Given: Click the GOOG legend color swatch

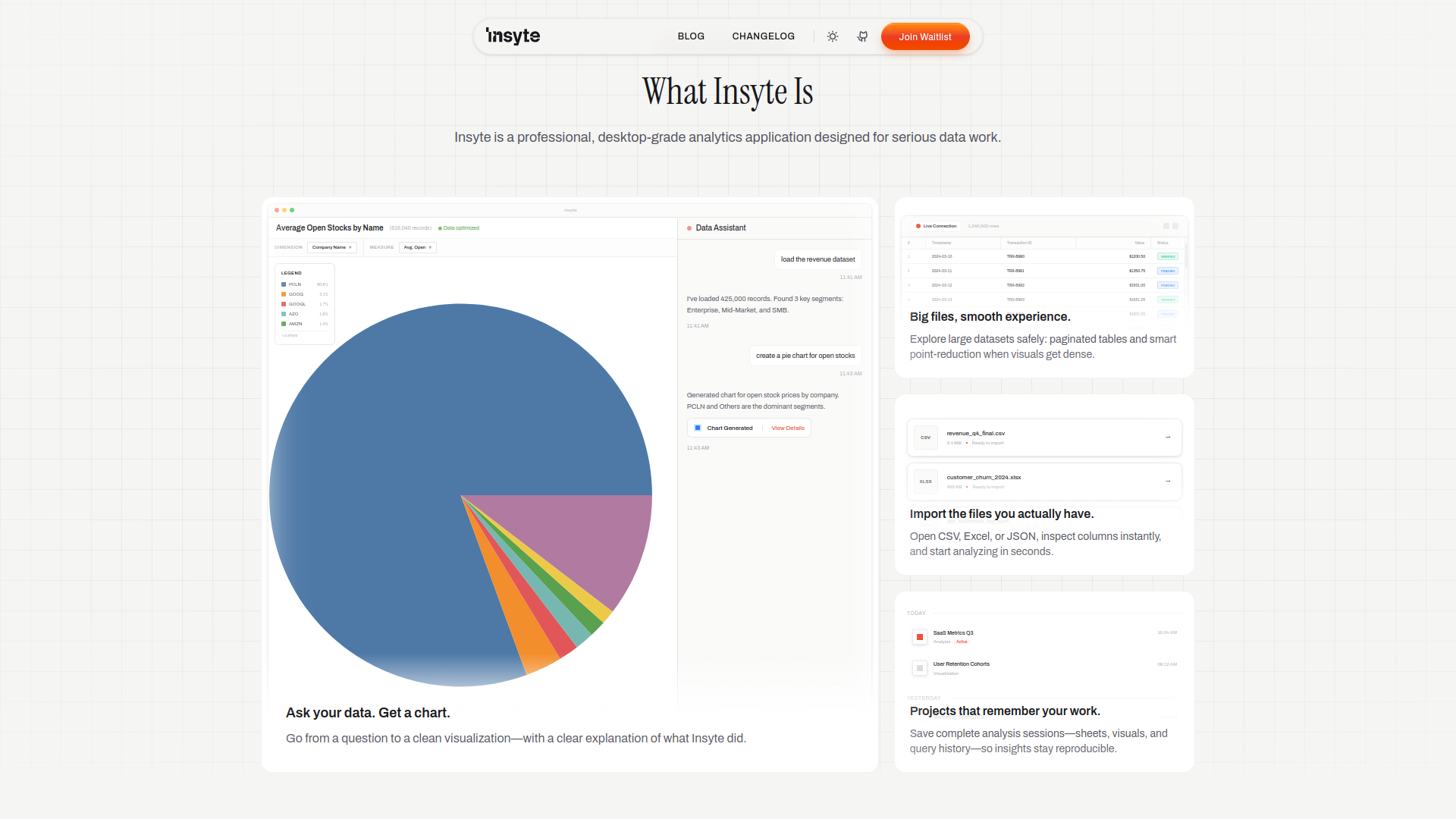Looking at the screenshot, I should point(284,294).
